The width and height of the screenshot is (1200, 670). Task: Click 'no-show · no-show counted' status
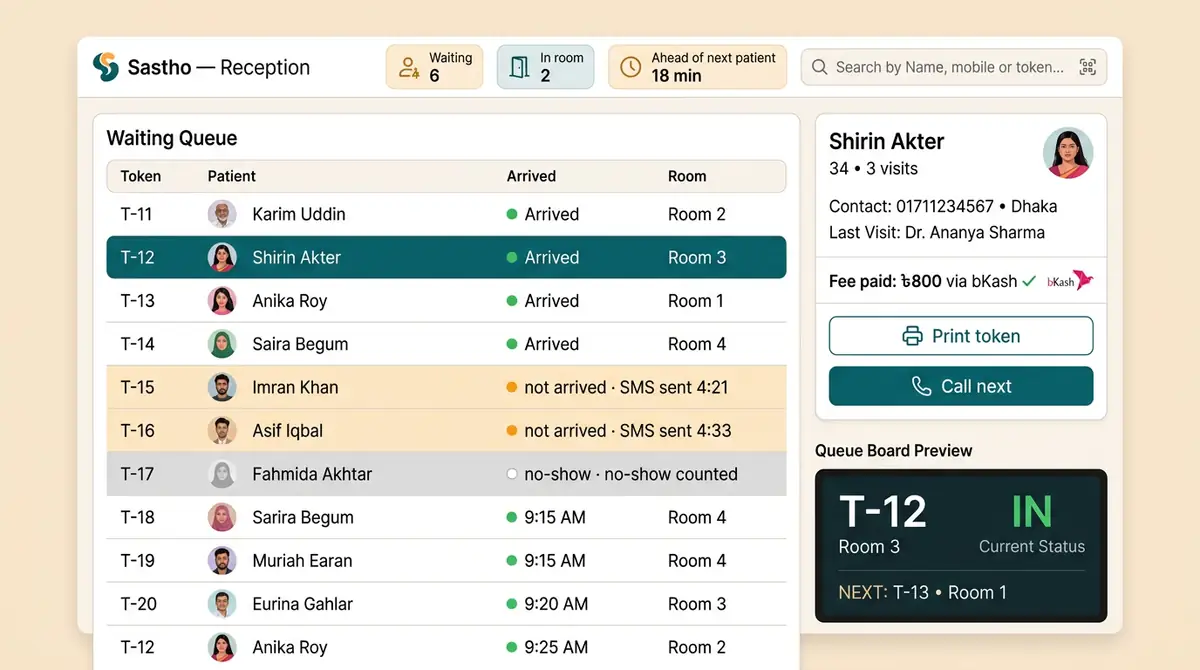pos(631,474)
